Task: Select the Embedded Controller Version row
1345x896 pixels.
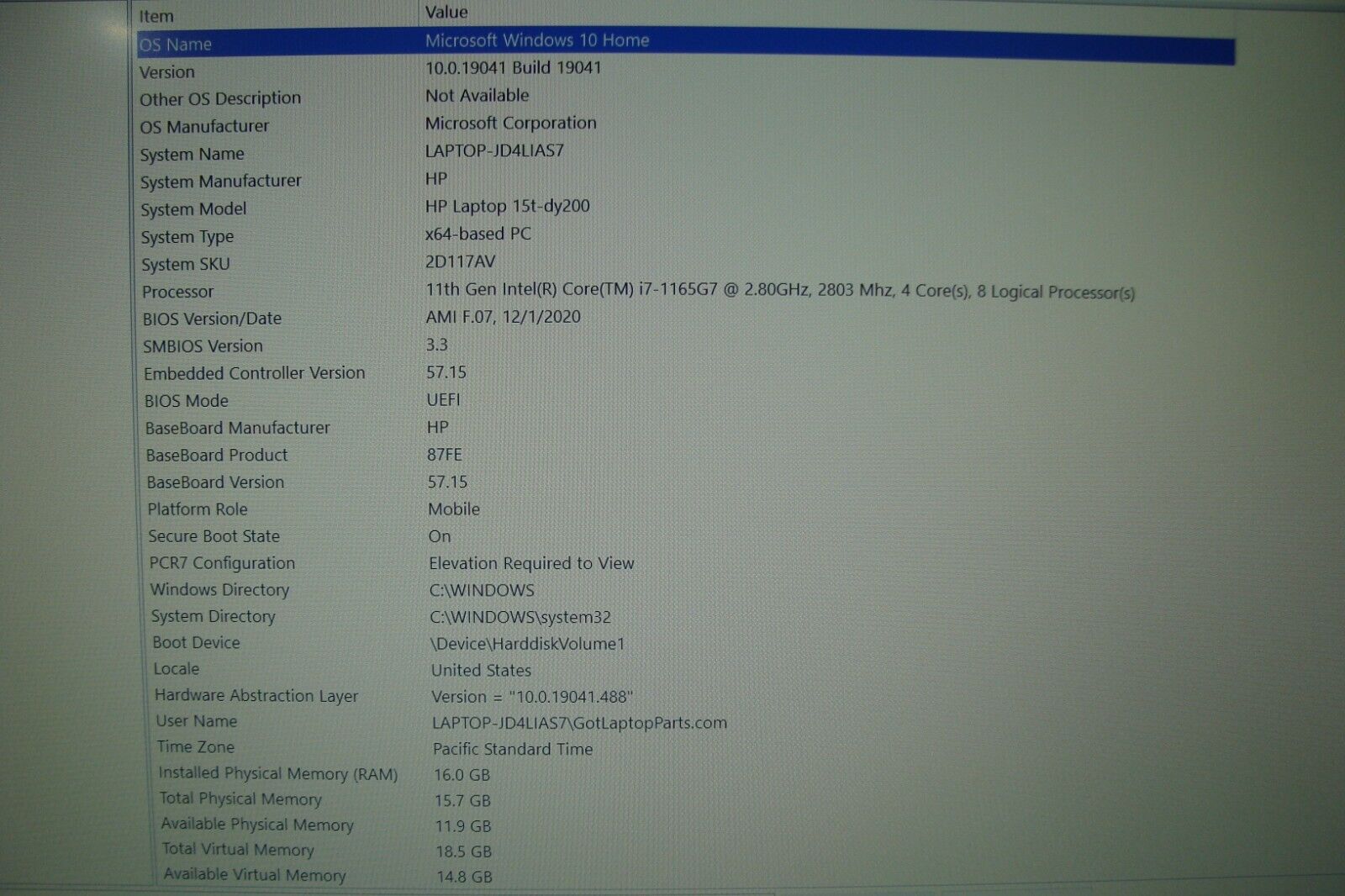Action: tap(255, 373)
